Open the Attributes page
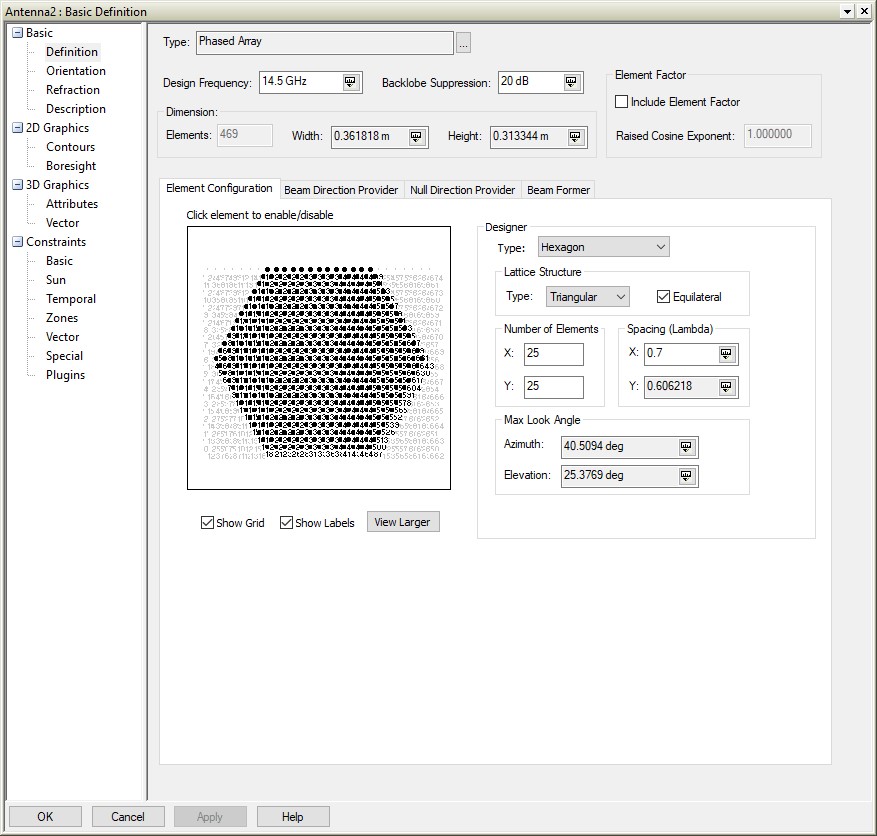Viewport: 877px width, 836px height. 72,204
